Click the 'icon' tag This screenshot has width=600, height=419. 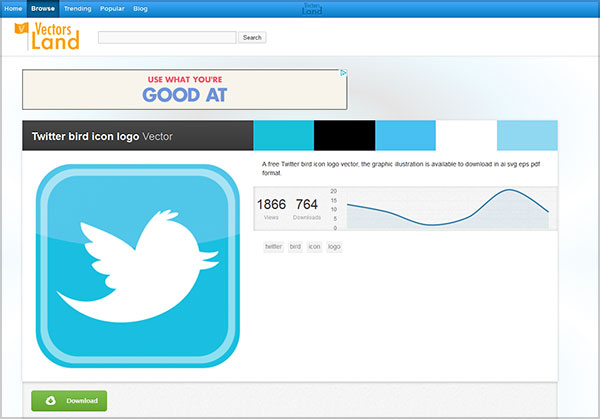tap(314, 247)
